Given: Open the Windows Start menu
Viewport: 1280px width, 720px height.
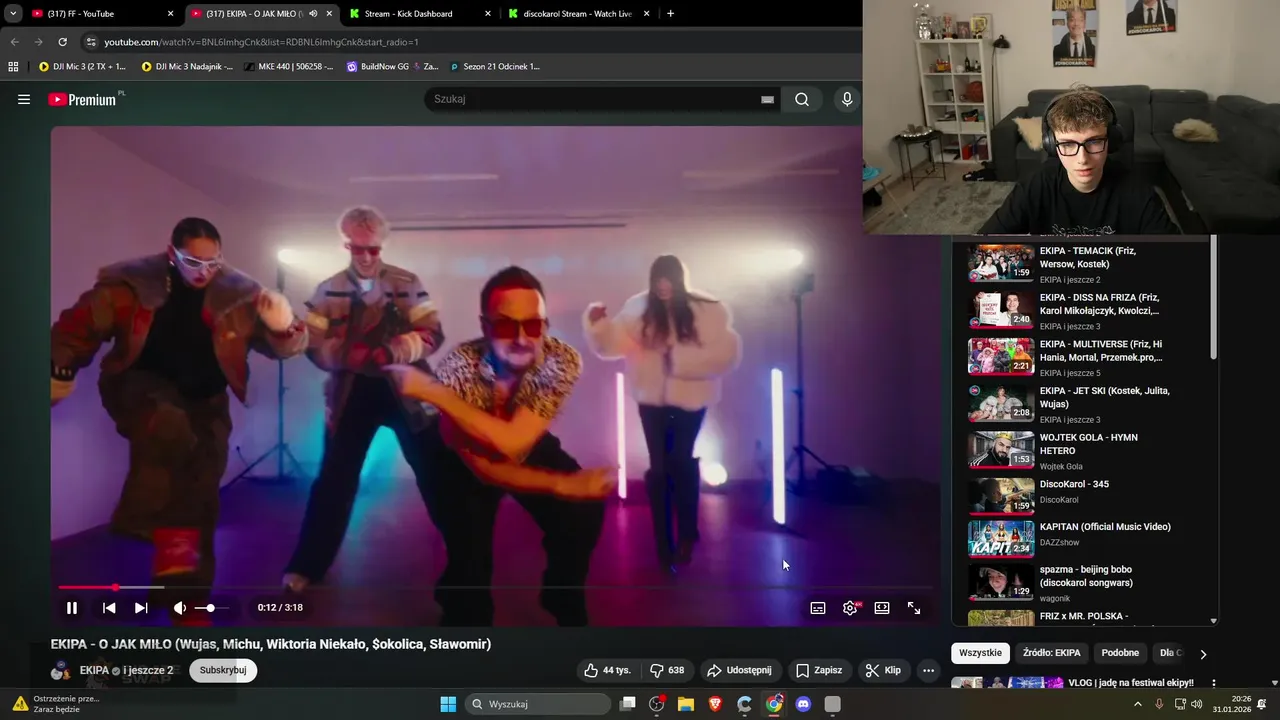Looking at the screenshot, I should pos(448,704).
